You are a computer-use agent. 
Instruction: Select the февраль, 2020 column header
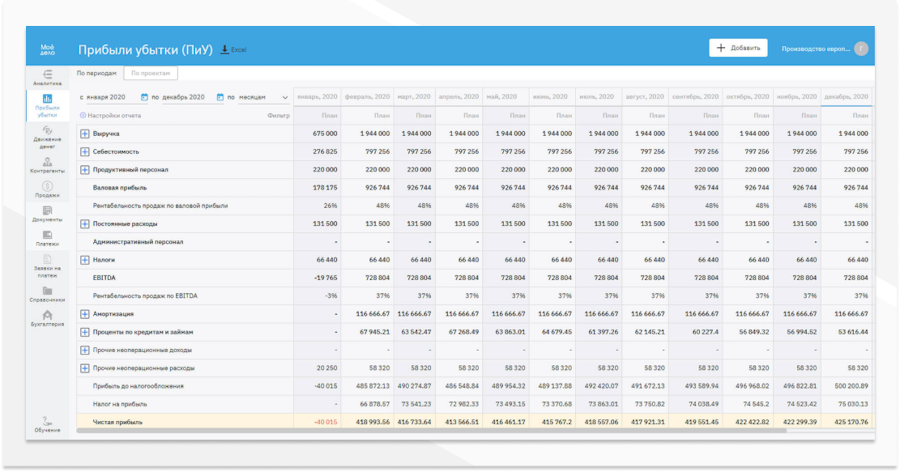coord(367,96)
